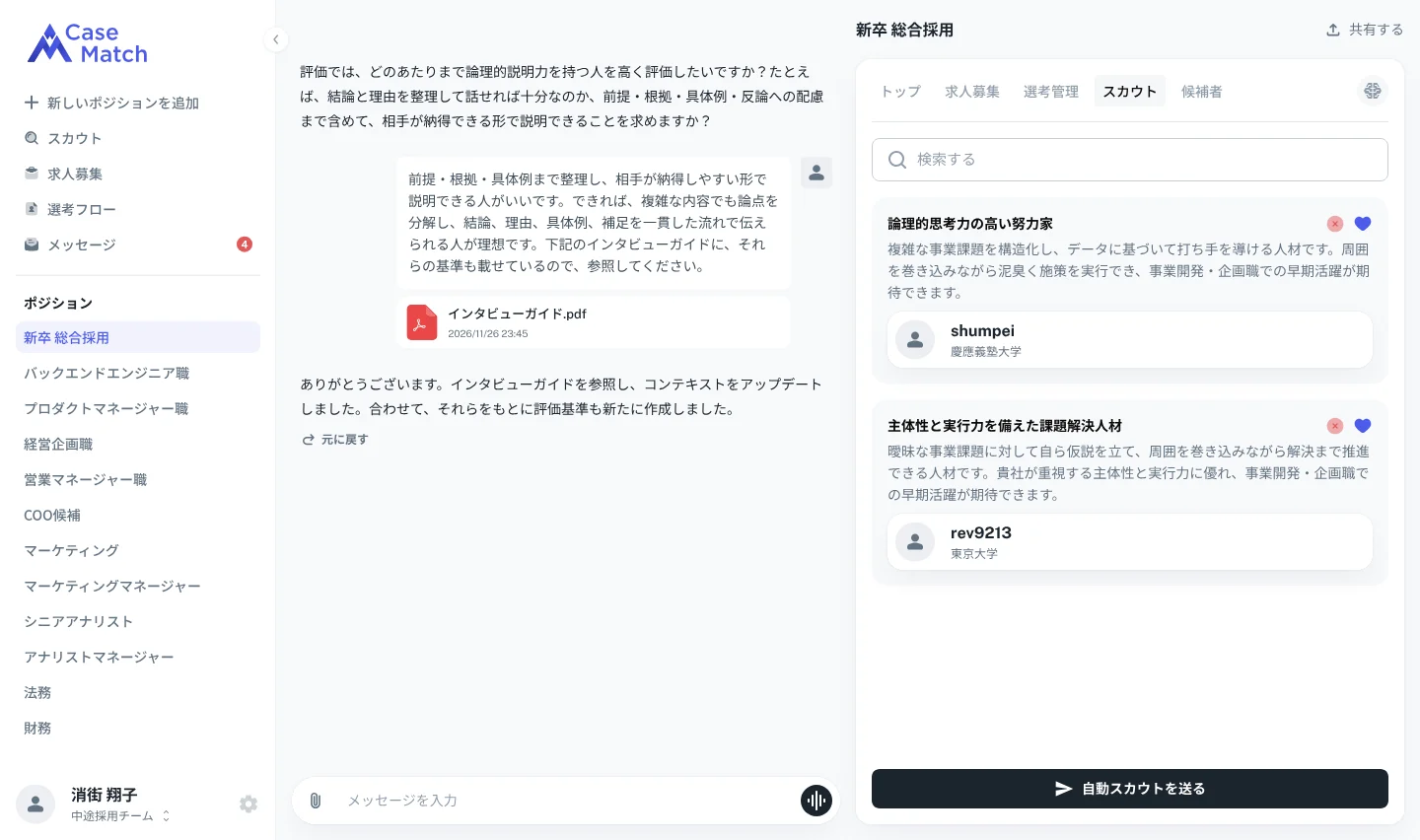The width and height of the screenshot is (1420, 840).
Task: Select the COO候補 position
Action: [x=138, y=515]
